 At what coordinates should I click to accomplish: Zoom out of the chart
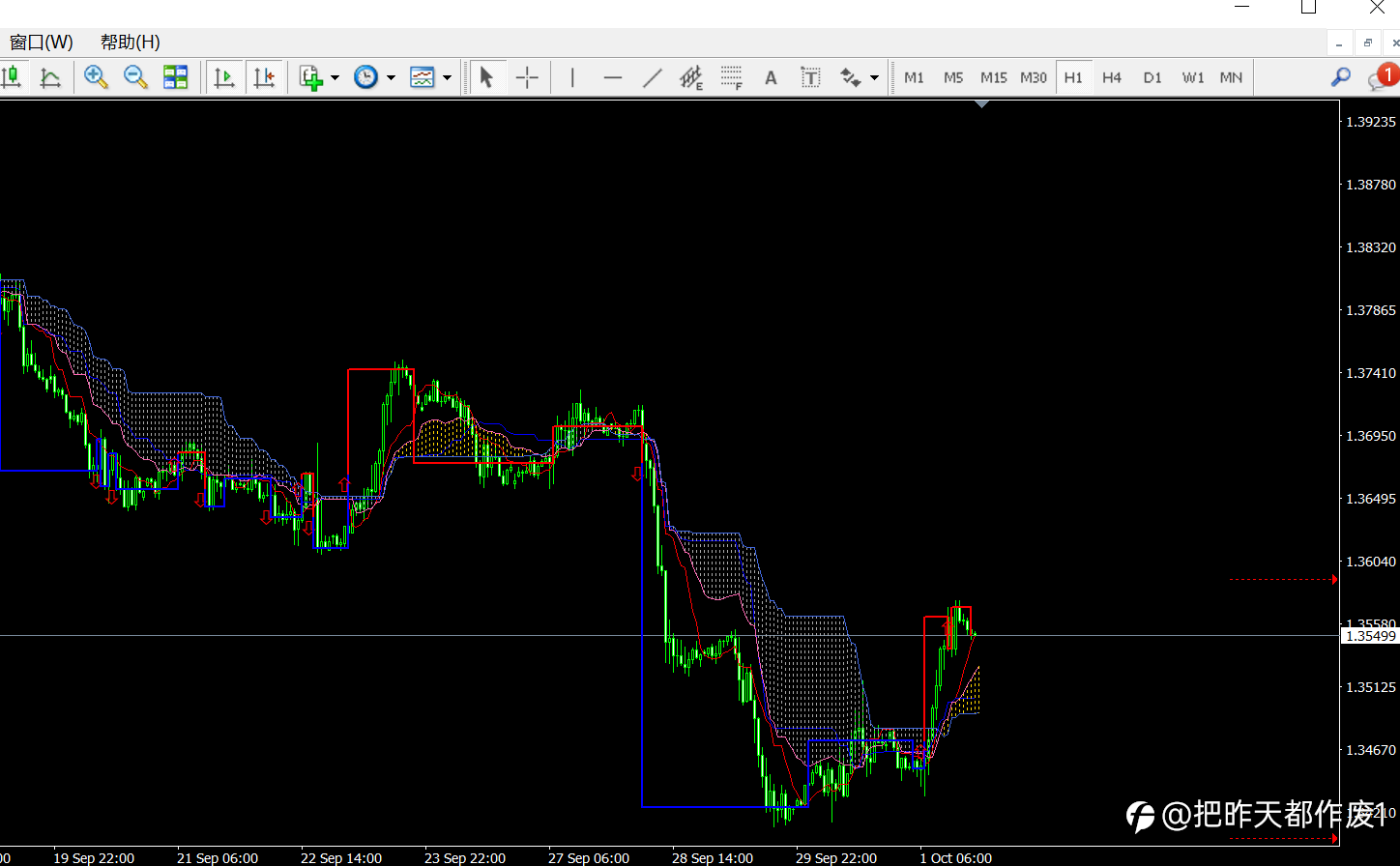click(x=135, y=77)
